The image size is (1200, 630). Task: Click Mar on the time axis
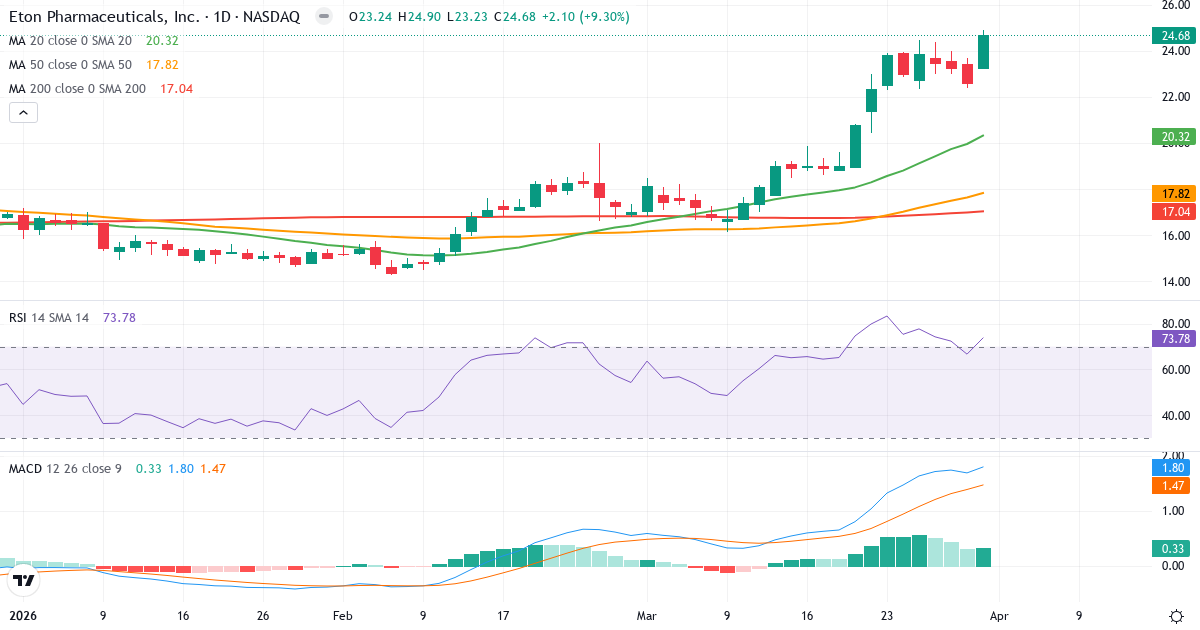(646, 617)
